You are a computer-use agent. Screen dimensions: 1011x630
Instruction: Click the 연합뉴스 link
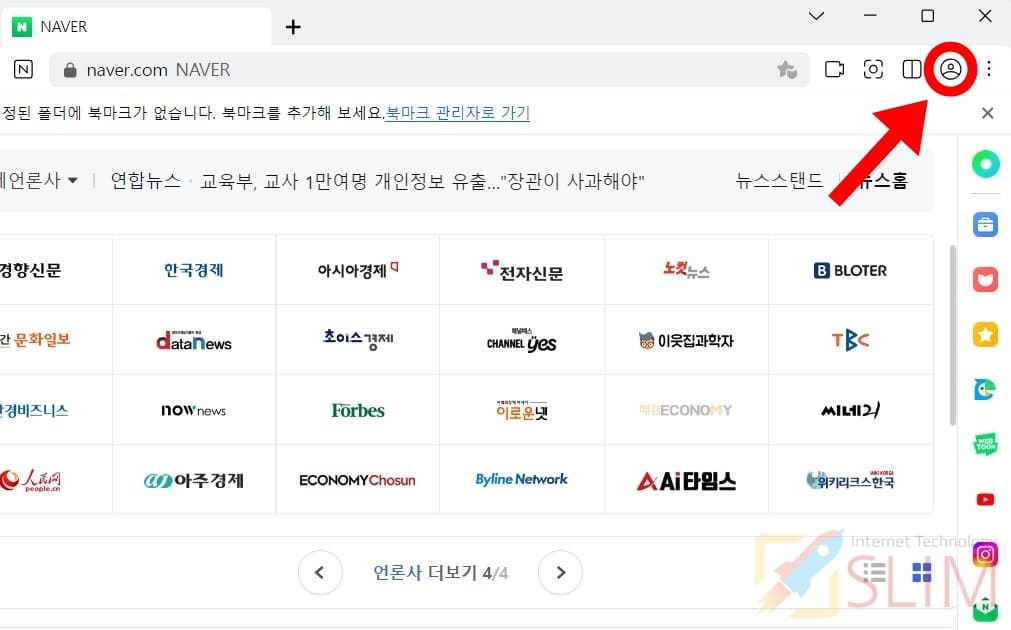tap(146, 181)
